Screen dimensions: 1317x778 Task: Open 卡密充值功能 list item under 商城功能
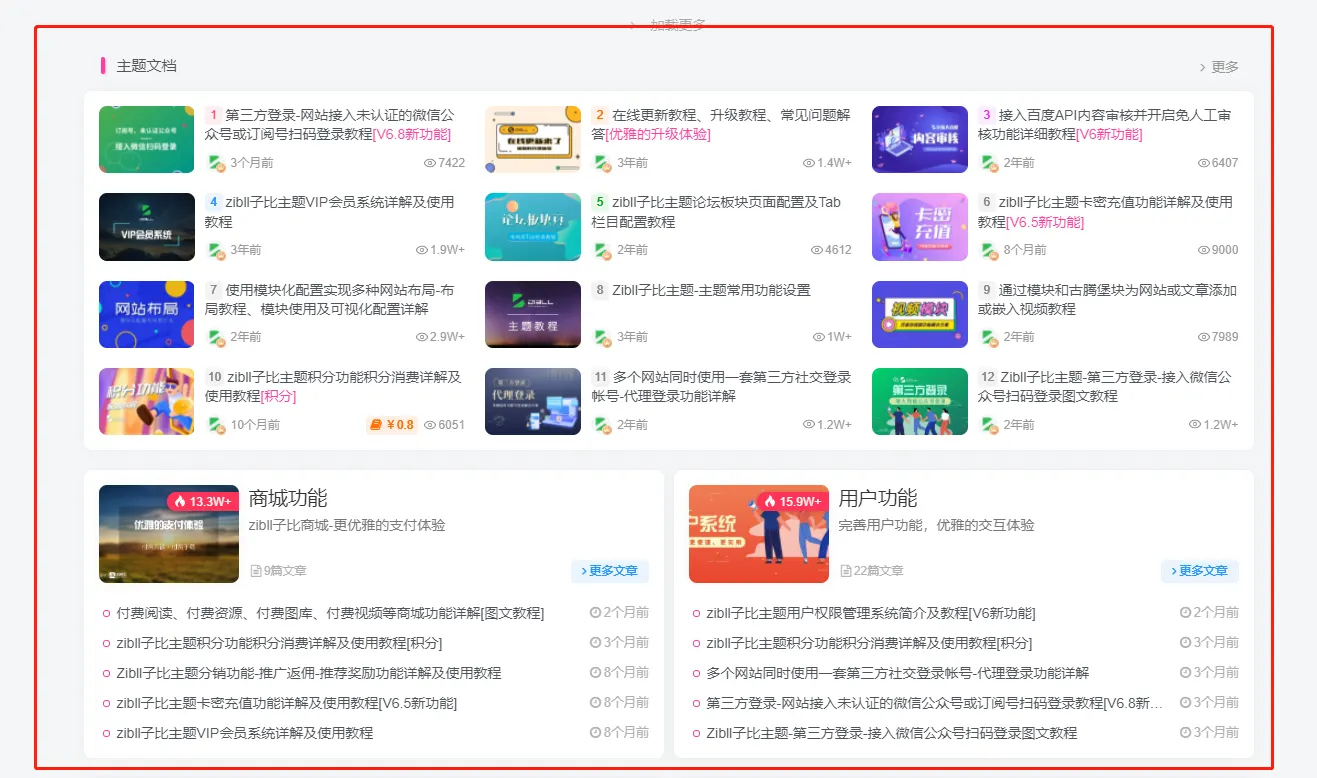point(287,703)
